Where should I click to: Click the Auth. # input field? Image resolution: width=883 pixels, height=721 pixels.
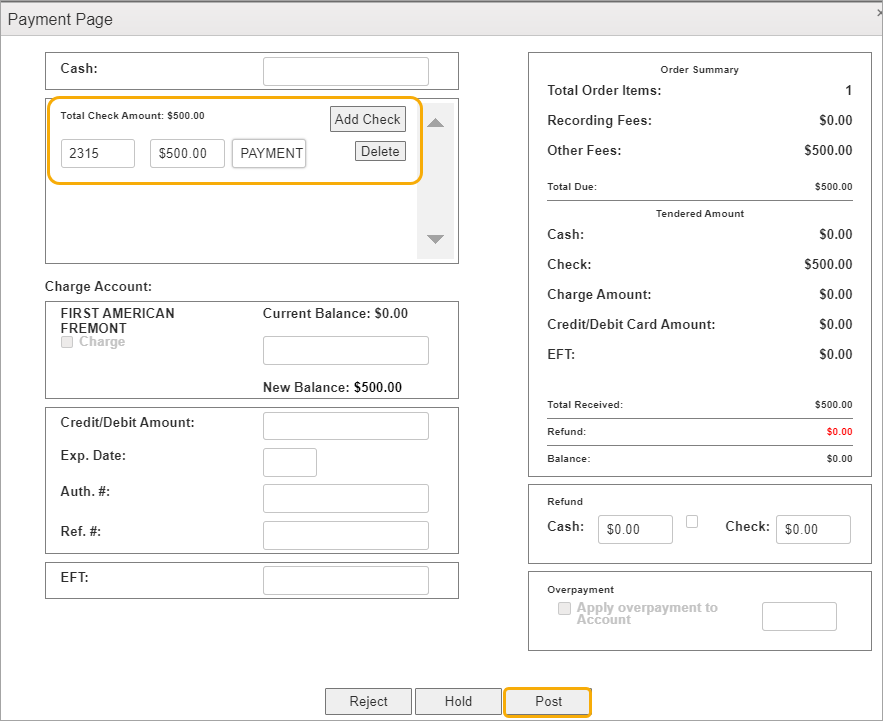[x=345, y=498]
